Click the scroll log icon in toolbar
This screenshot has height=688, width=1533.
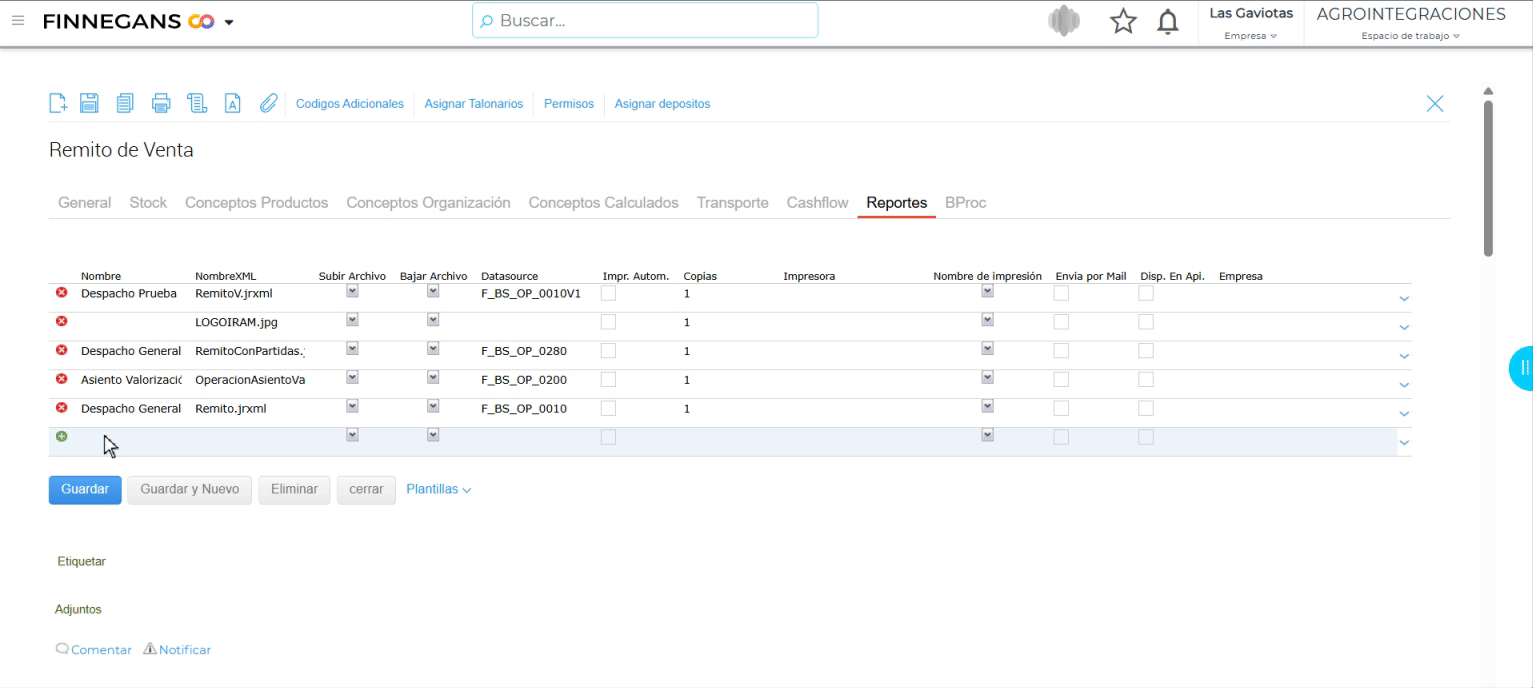[x=197, y=103]
